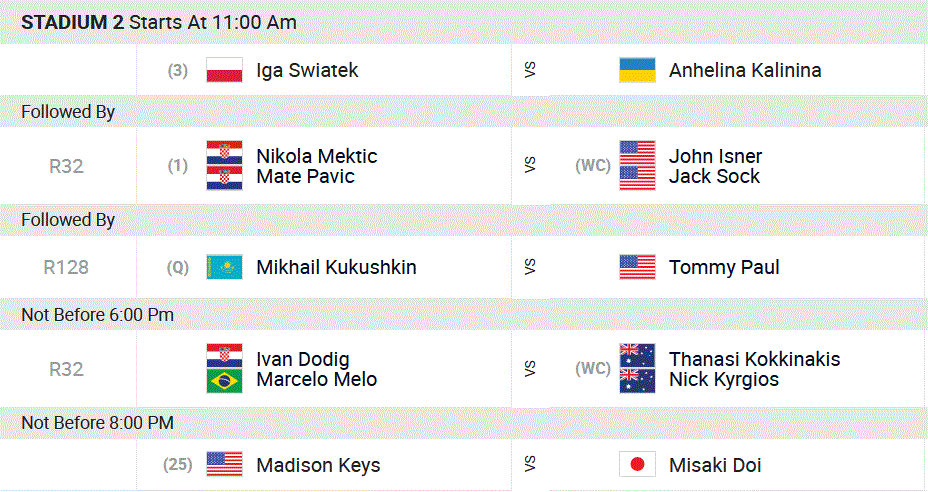
Task: Click the Poland flag beside Iga Swiatek
Action: click(224, 70)
